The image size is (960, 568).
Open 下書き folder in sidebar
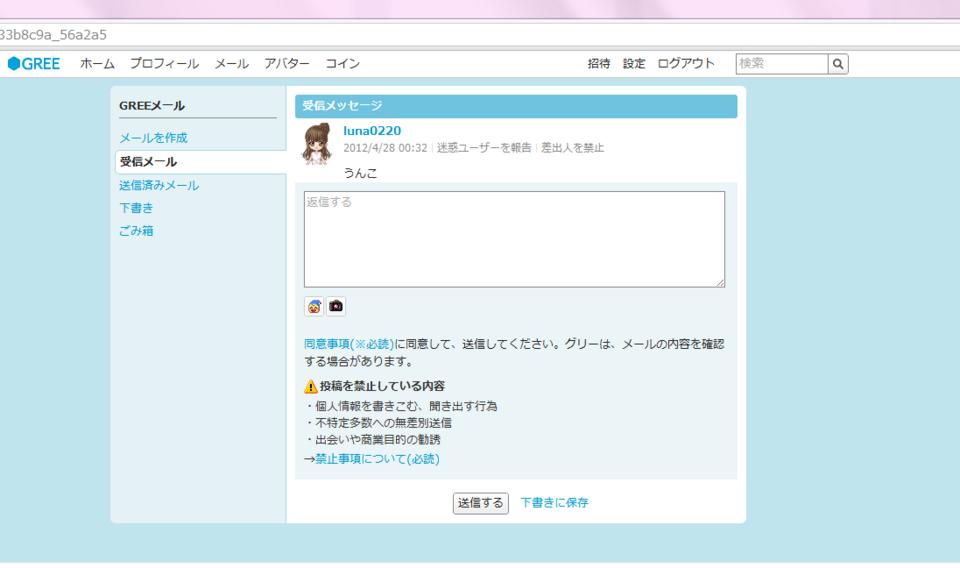136,208
